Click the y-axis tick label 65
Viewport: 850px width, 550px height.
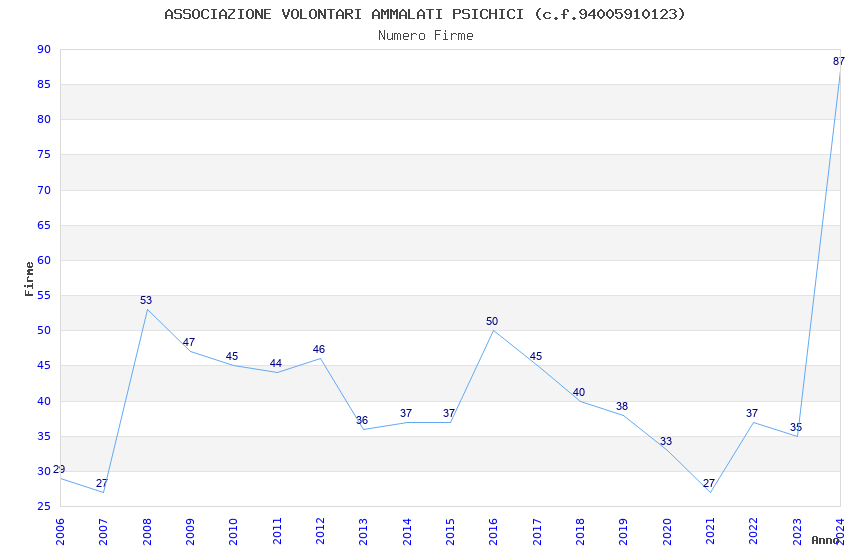44,225
